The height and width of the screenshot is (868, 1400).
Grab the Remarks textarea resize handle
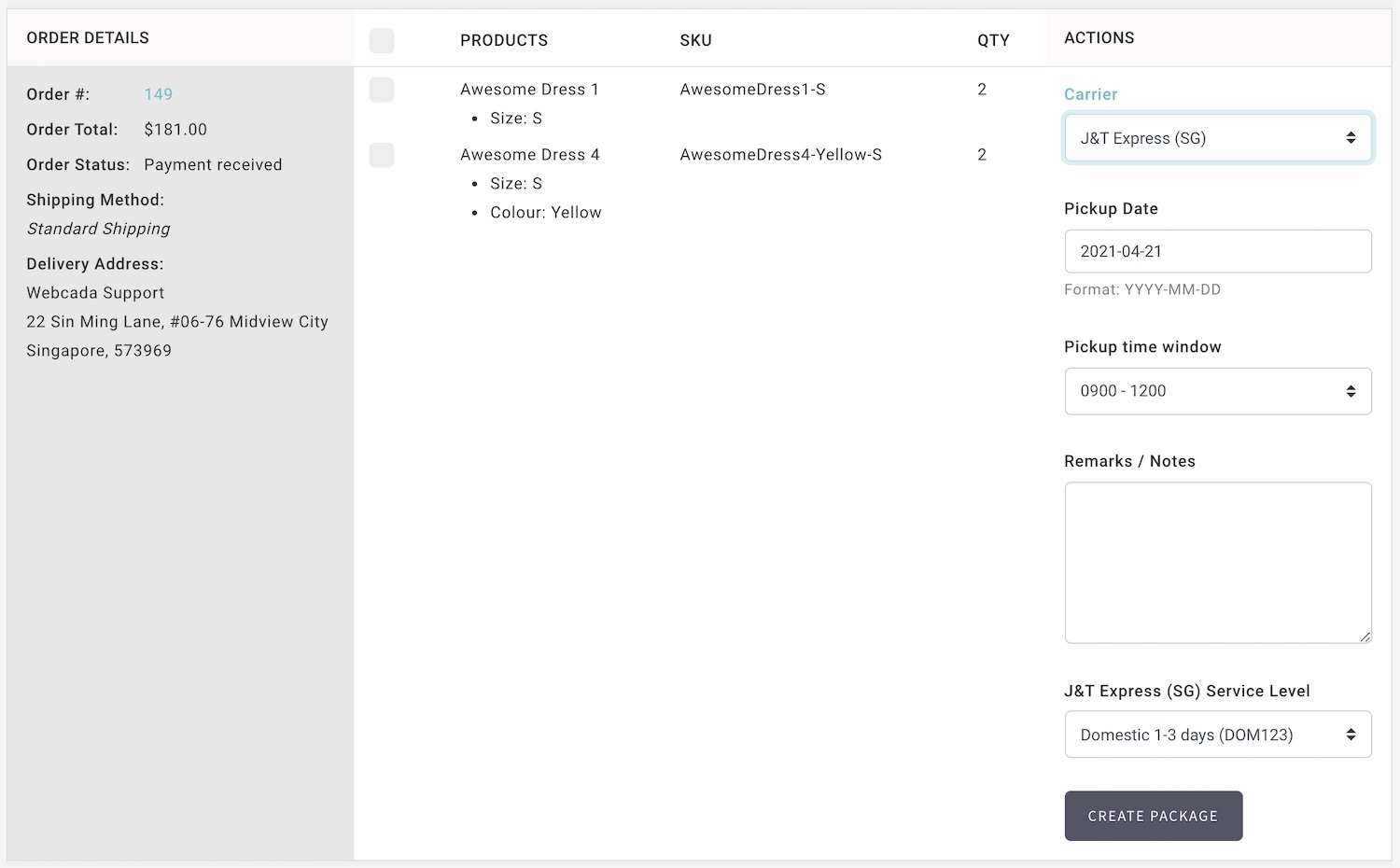click(x=1365, y=637)
